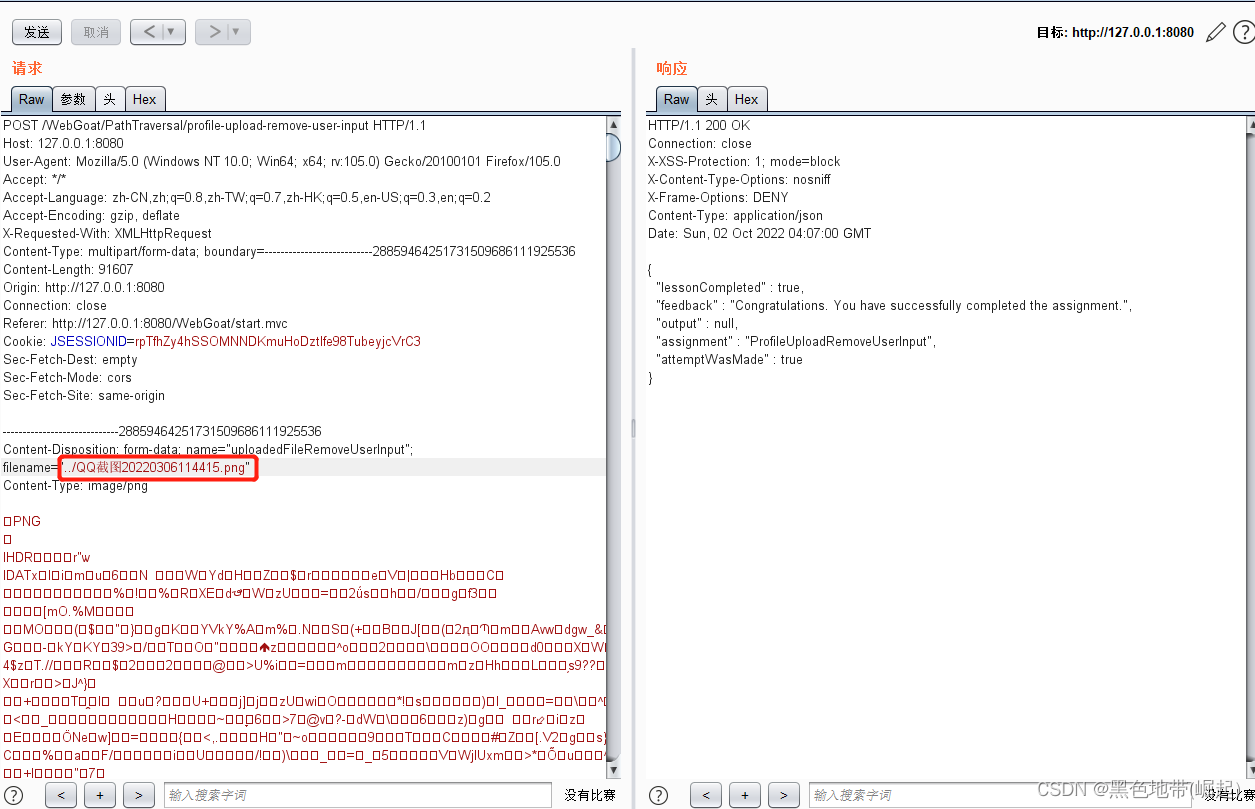Click the highlighted filename in the request body

(x=157, y=467)
